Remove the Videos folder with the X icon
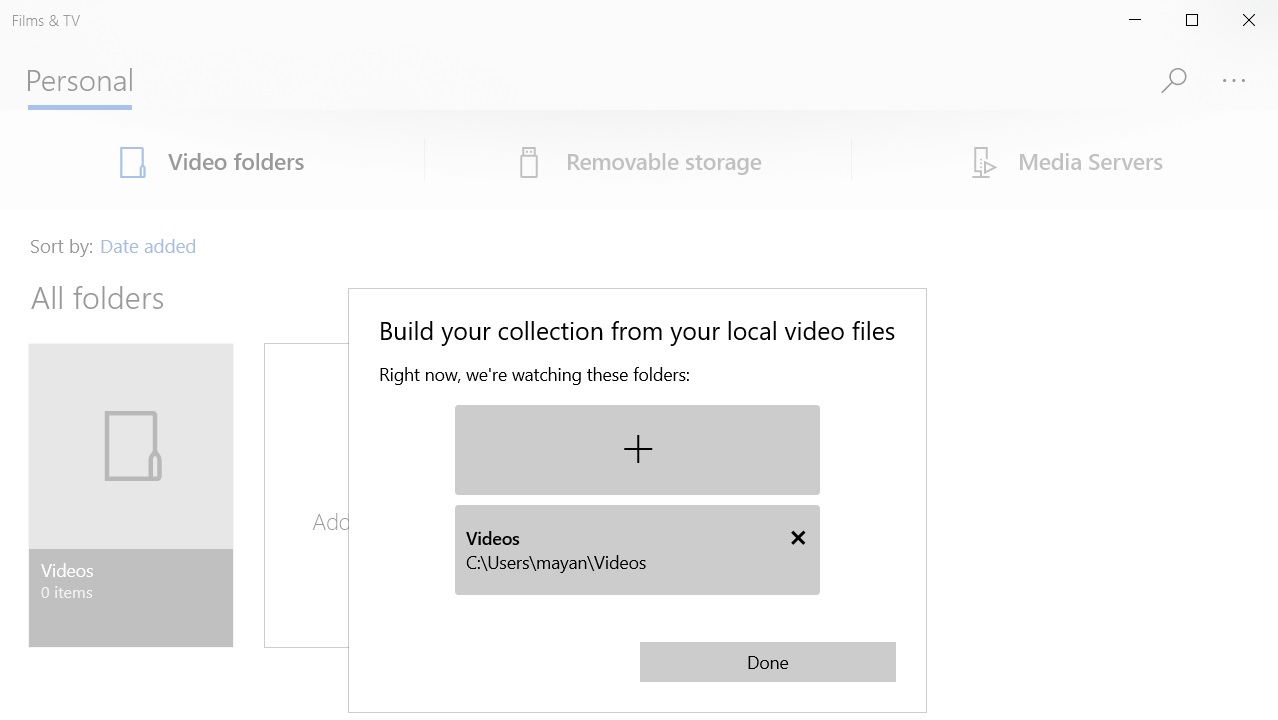Image resolution: width=1278 pixels, height=720 pixels. (797, 537)
